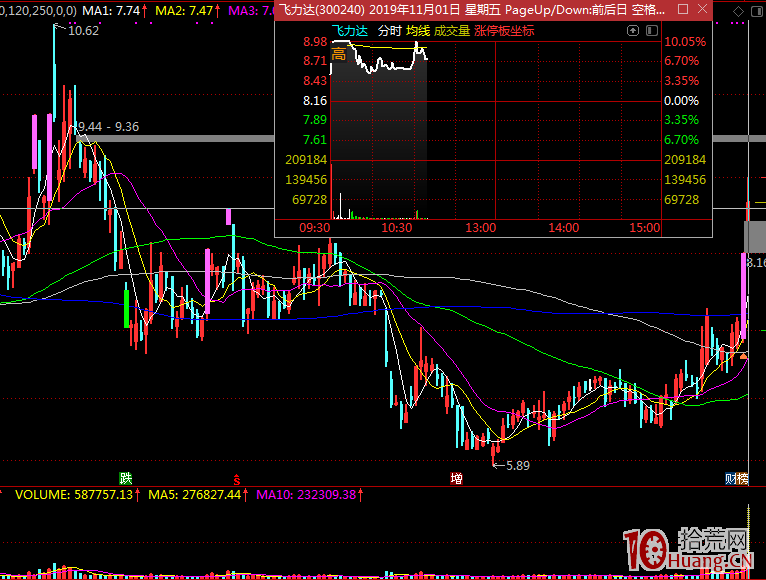Click the 10.62 high price label

click(x=84, y=31)
